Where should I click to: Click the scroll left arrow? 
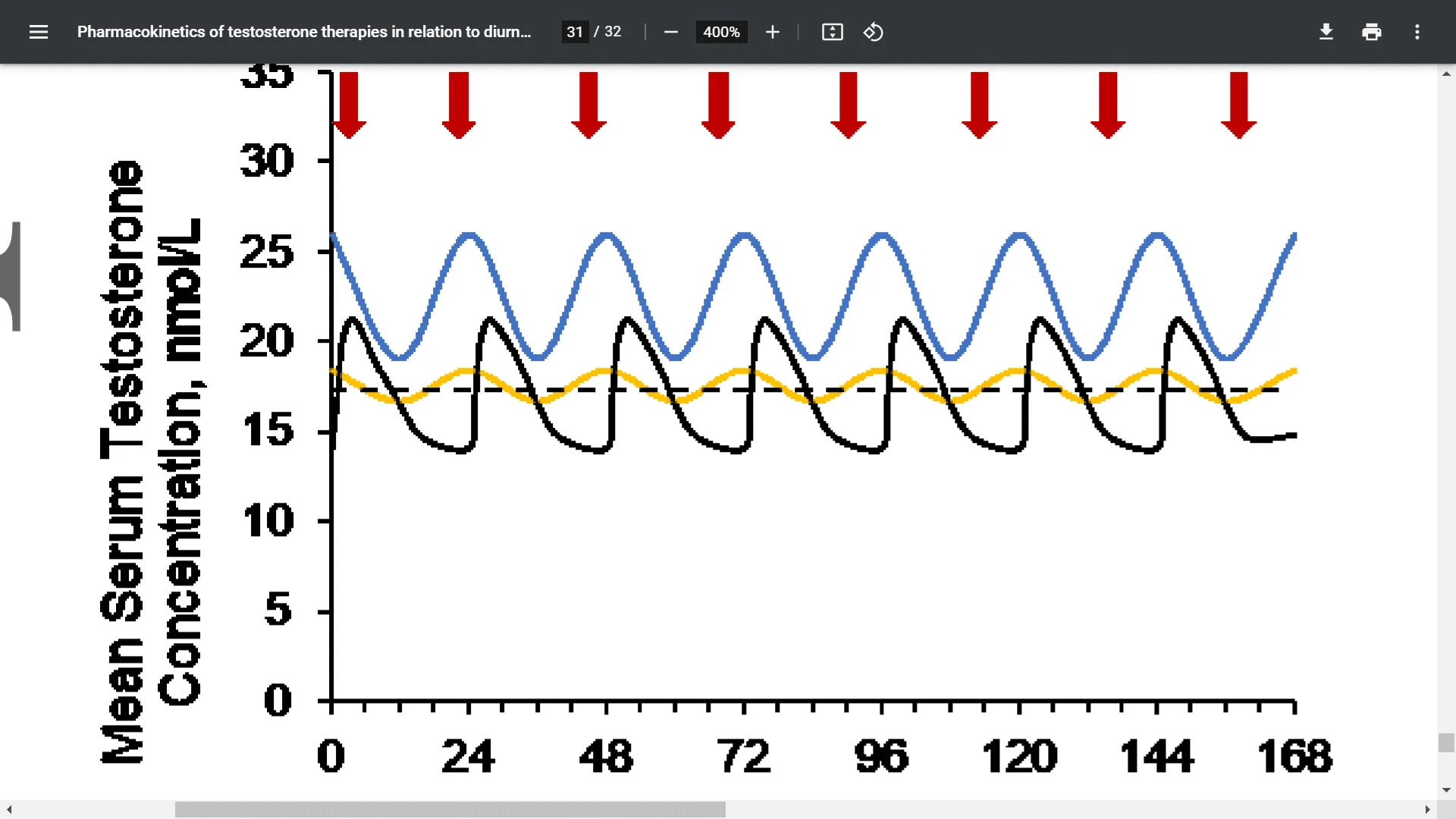(9, 810)
